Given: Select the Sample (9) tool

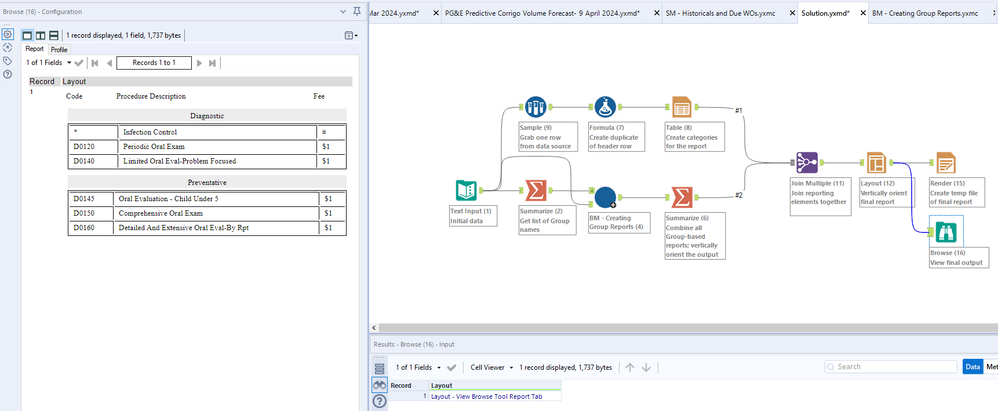Looking at the screenshot, I should (536, 107).
